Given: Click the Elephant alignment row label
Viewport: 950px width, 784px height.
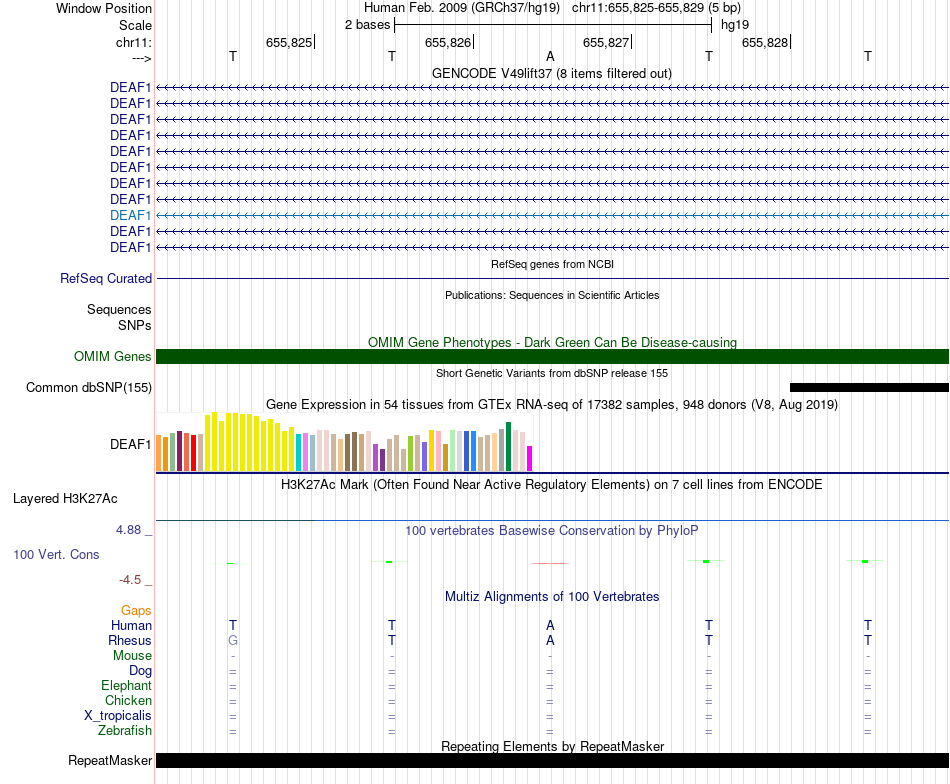Looking at the screenshot, I should click(x=126, y=685).
